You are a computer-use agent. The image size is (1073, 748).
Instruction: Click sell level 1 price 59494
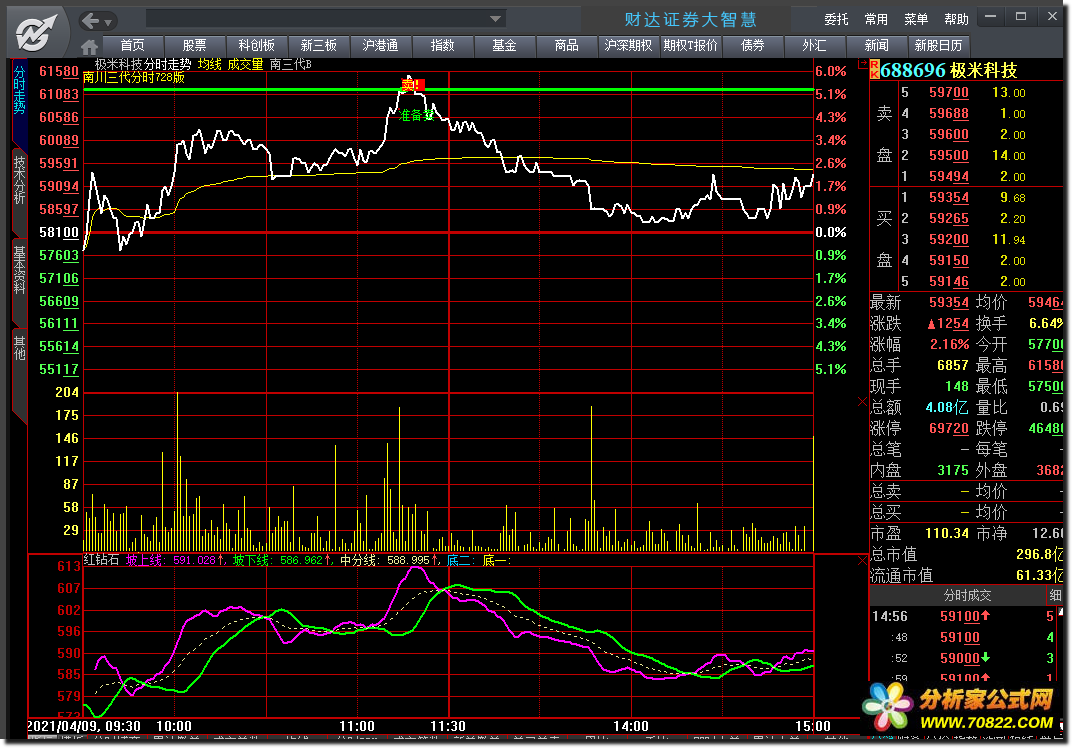(948, 177)
